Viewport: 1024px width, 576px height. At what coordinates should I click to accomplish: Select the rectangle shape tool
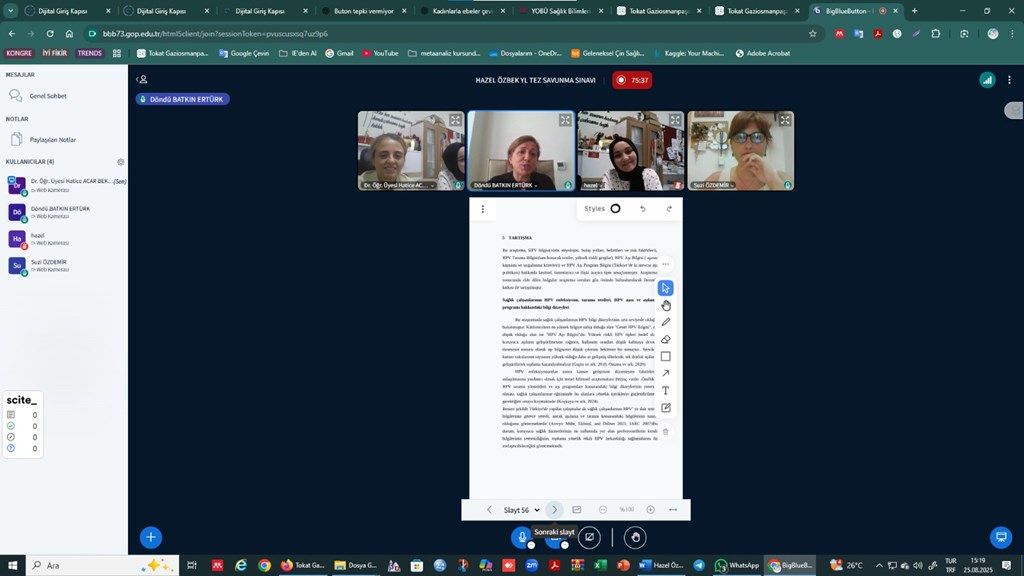[x=666, y=356]
